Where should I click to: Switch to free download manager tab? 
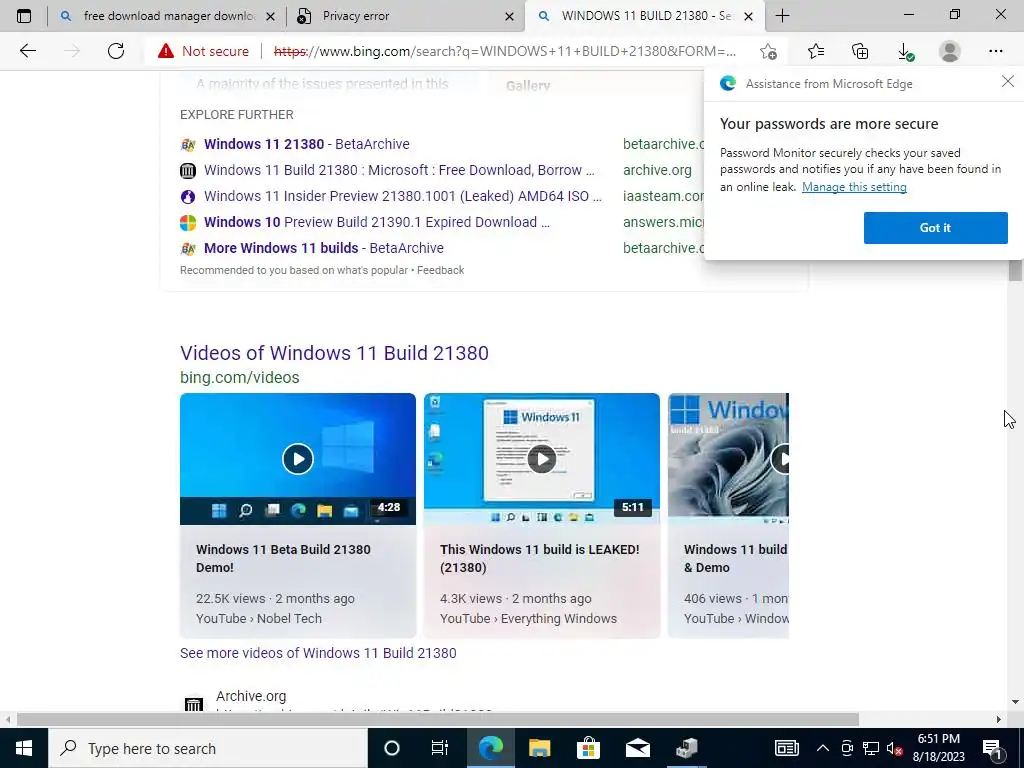click(x=167, y=16)
